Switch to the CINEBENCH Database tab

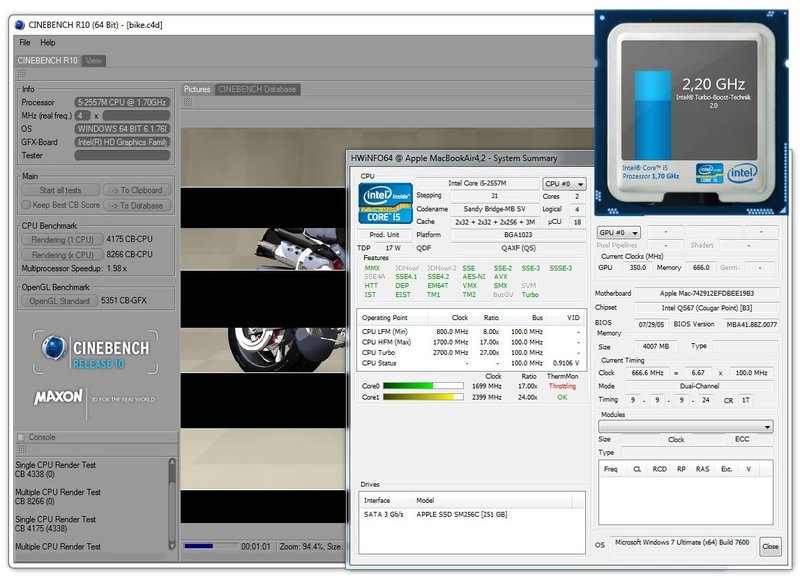258,89
